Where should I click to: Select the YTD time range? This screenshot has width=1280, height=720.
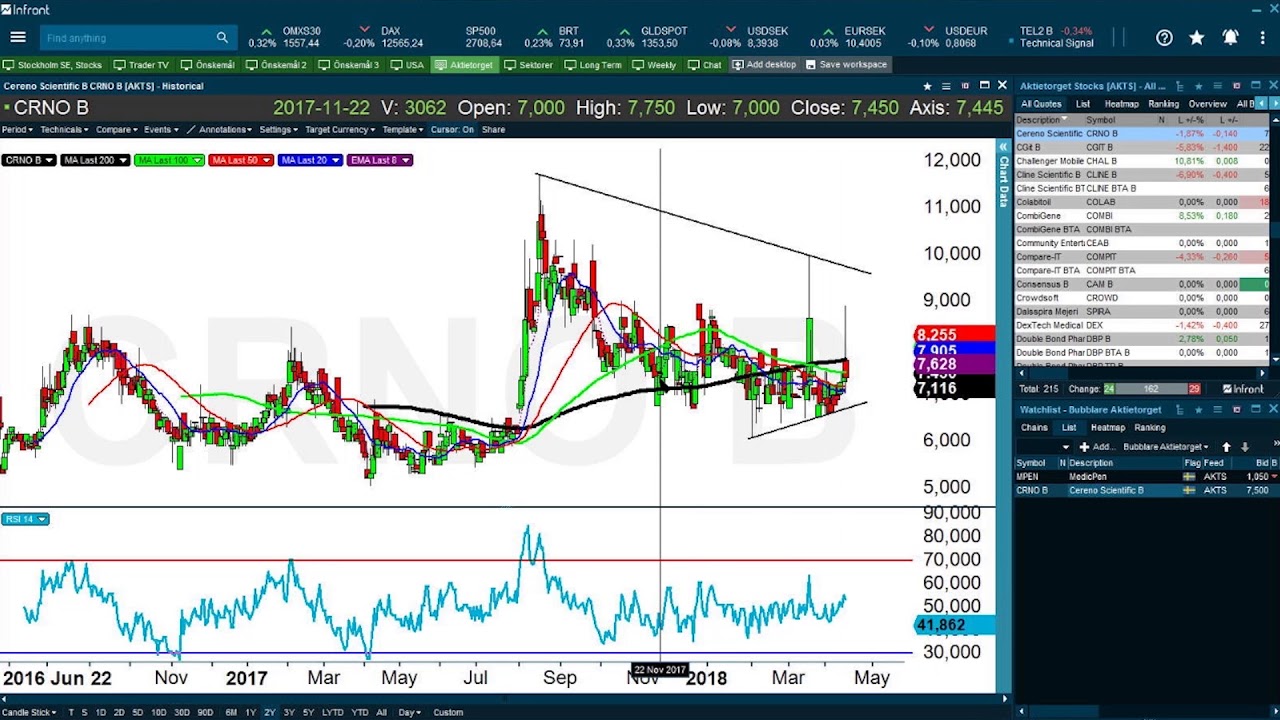pyautogui.click(x=359, y=712)
